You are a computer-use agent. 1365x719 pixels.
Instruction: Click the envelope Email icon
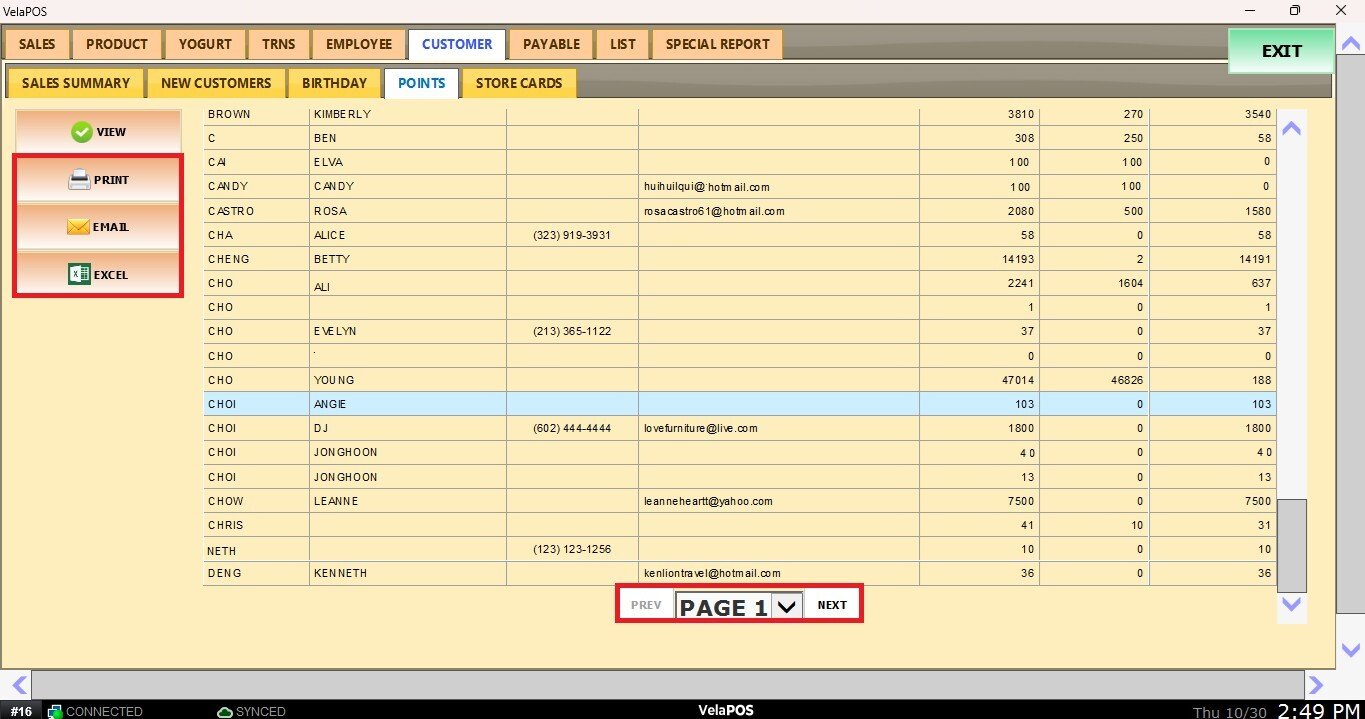click(x=78, y=227)
